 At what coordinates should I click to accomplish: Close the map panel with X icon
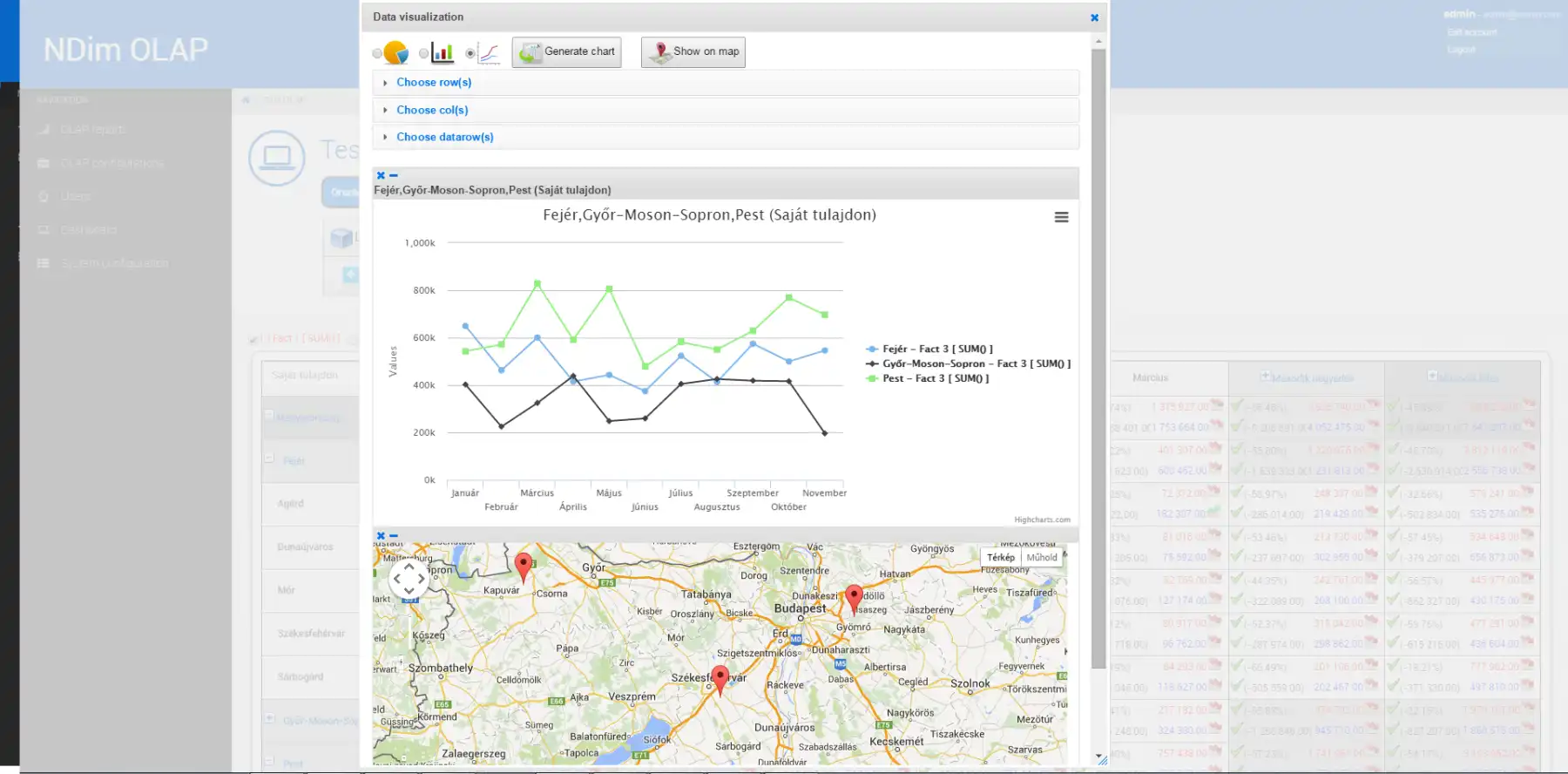point(381,536)
